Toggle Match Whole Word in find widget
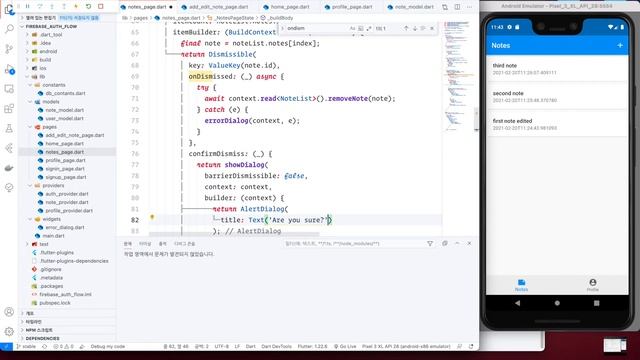This screenshot has width=640, height=360. tap(361, 28)
